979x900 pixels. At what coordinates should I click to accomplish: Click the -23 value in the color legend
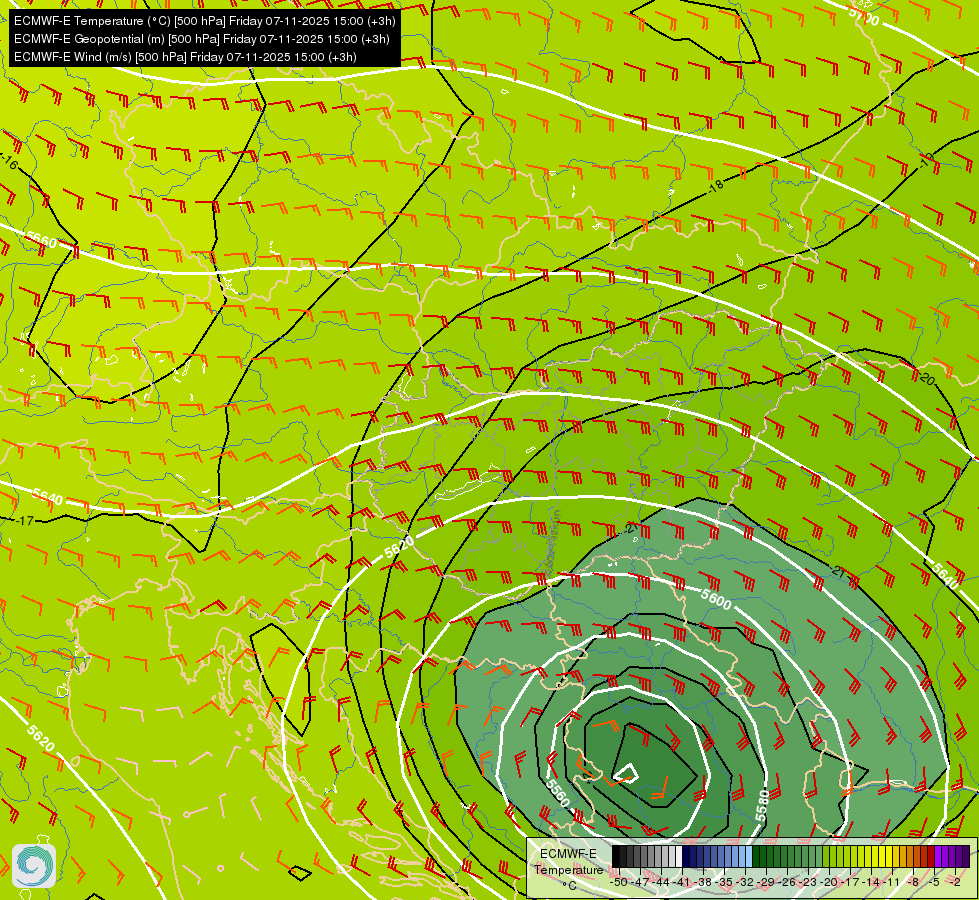click(808, 882)
